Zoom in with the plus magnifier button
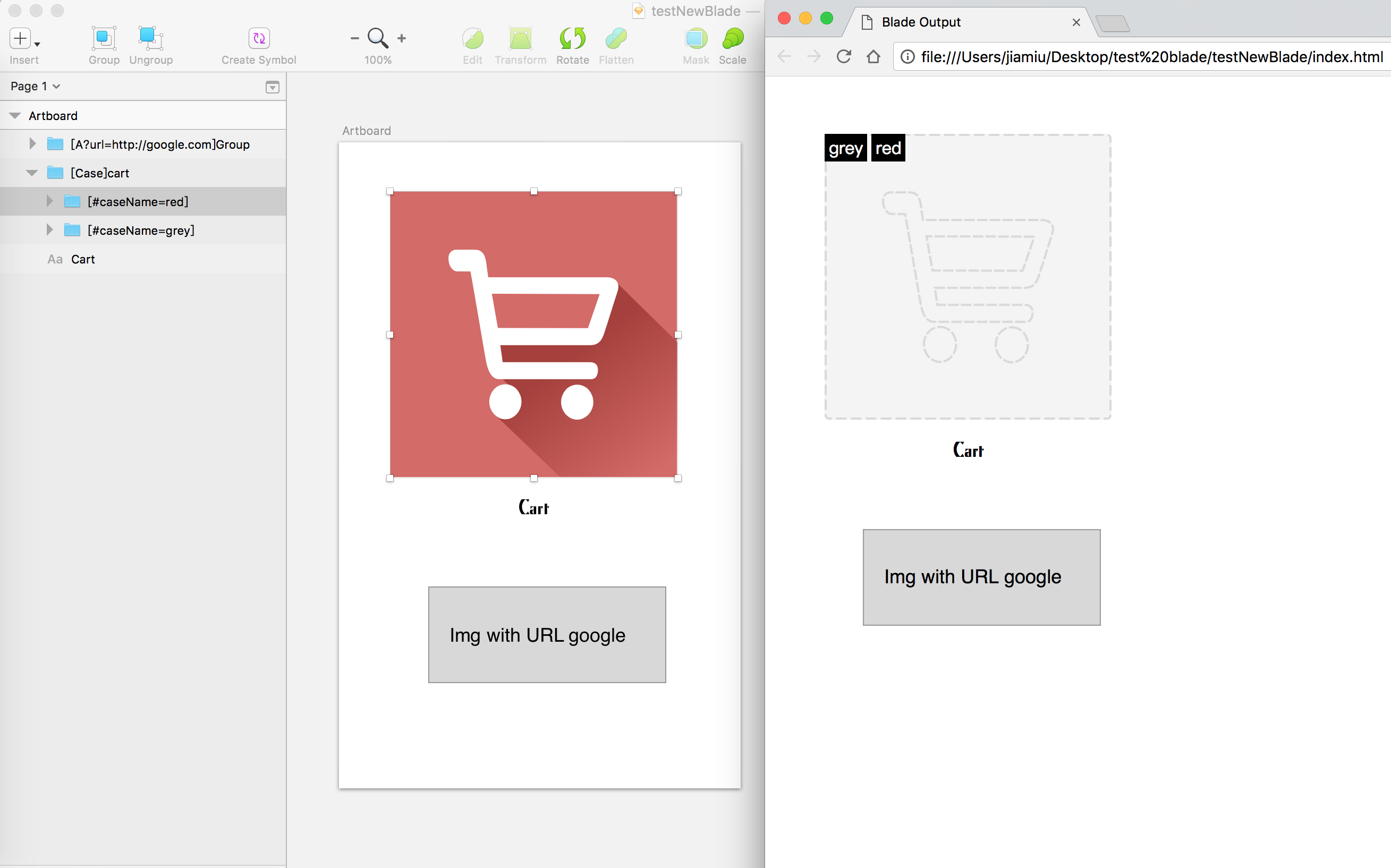This screenshot has width=1391, height=868. point(402,38)
